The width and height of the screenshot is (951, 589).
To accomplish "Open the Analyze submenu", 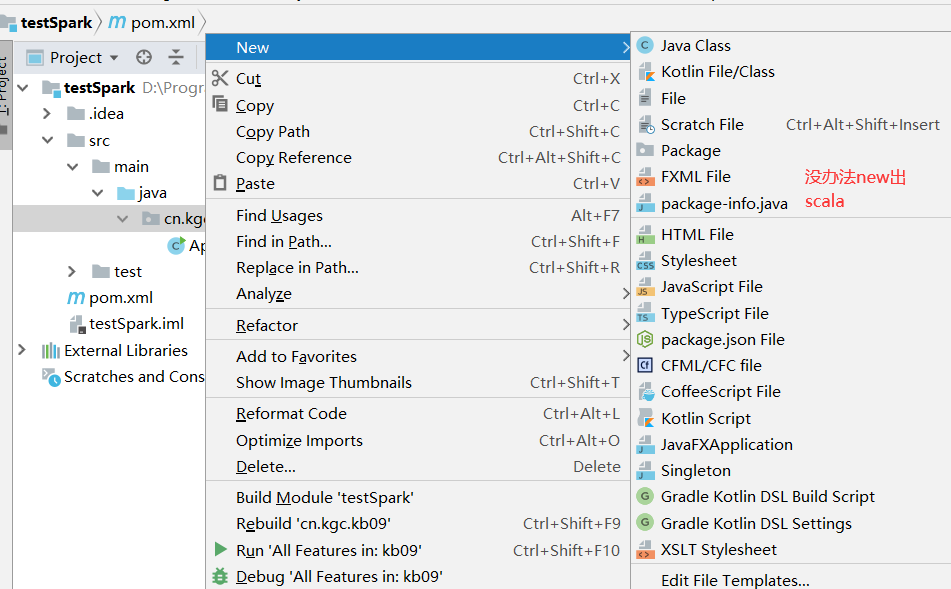I will [x=418, y=294].
